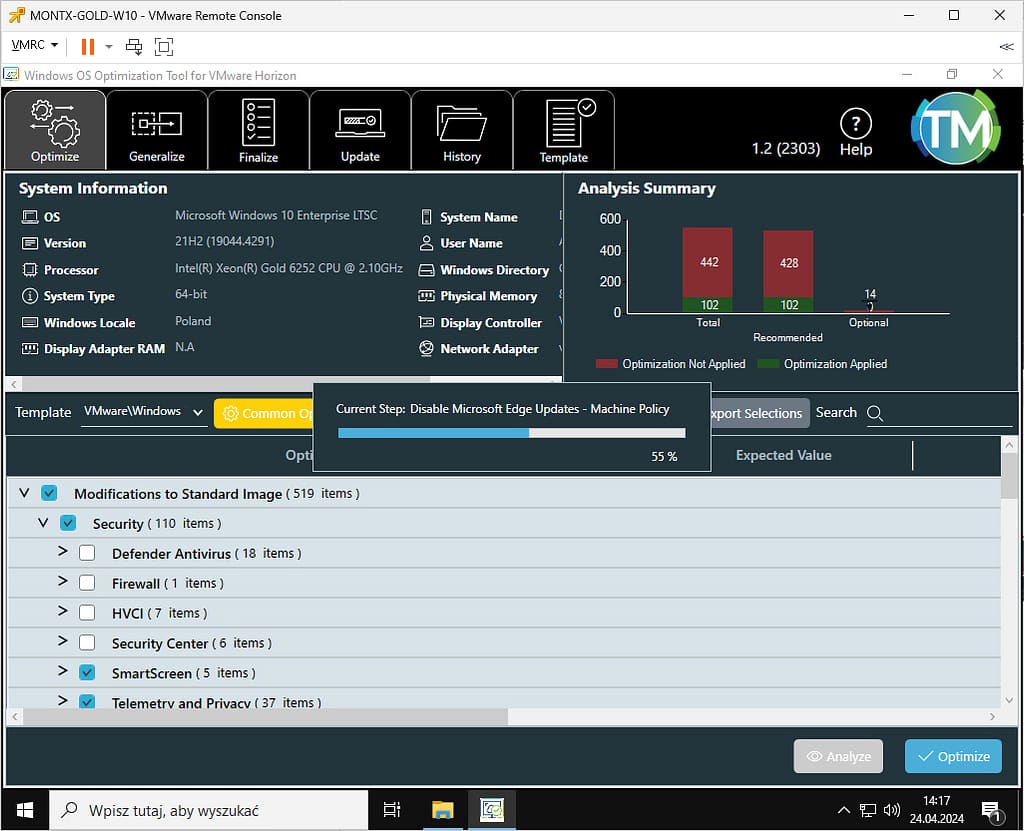Expand the HVCI tree node
Screen dimensions: 1024x831
point(63,612)
